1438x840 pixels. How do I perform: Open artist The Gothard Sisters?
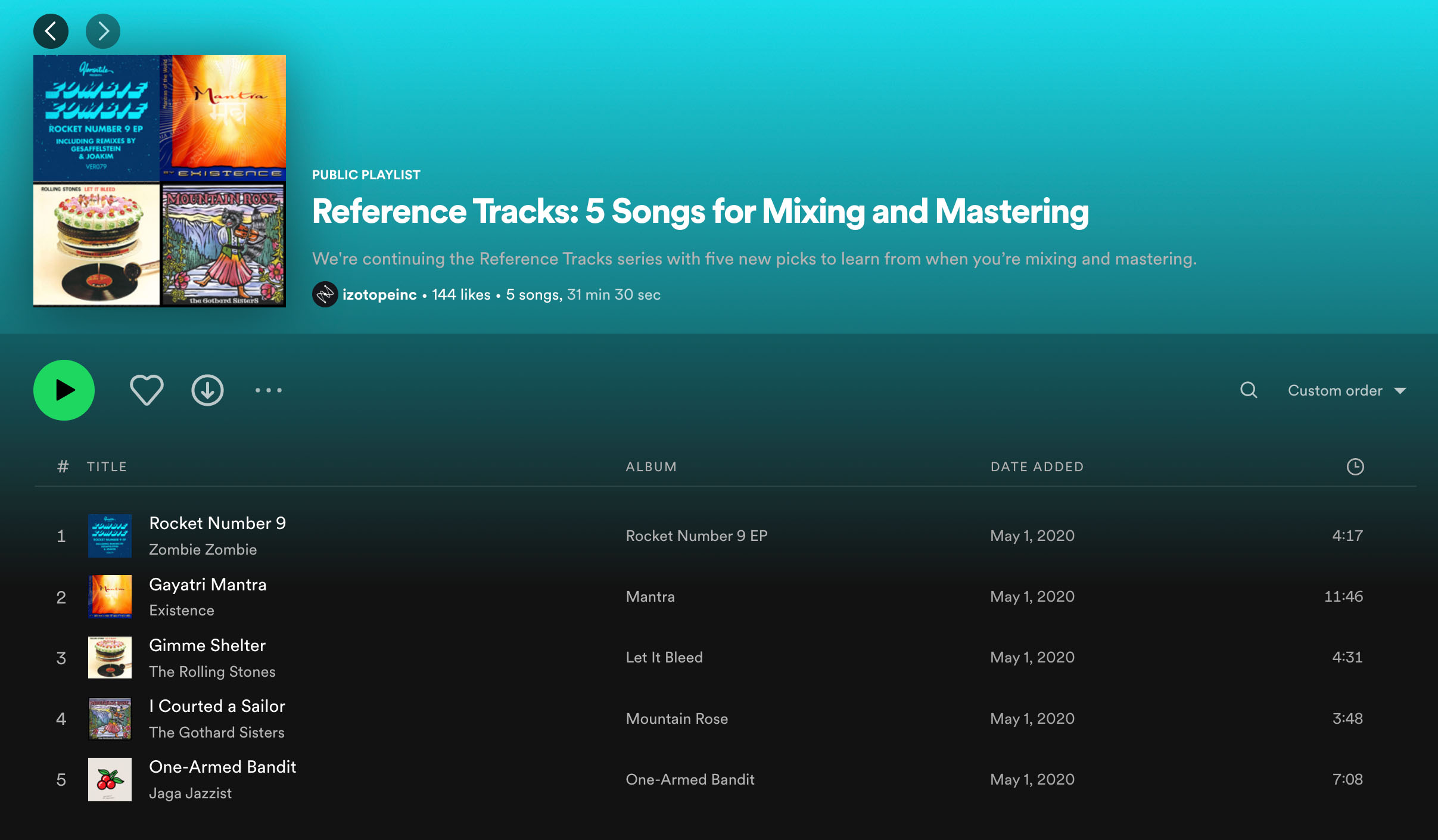coord(217,732)
